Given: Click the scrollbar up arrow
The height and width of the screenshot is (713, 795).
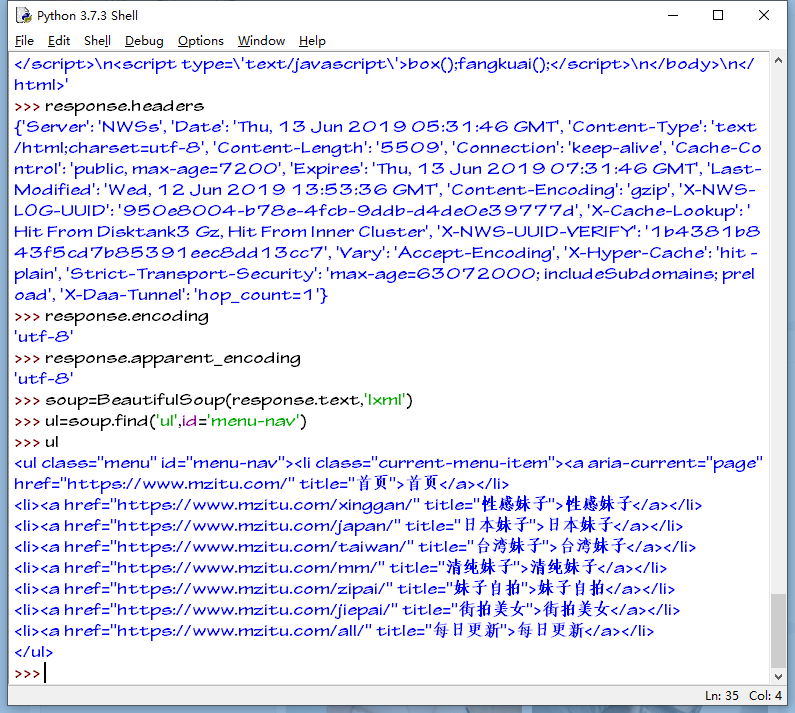Looking at the screenshot, I should (x=778, y=61).
